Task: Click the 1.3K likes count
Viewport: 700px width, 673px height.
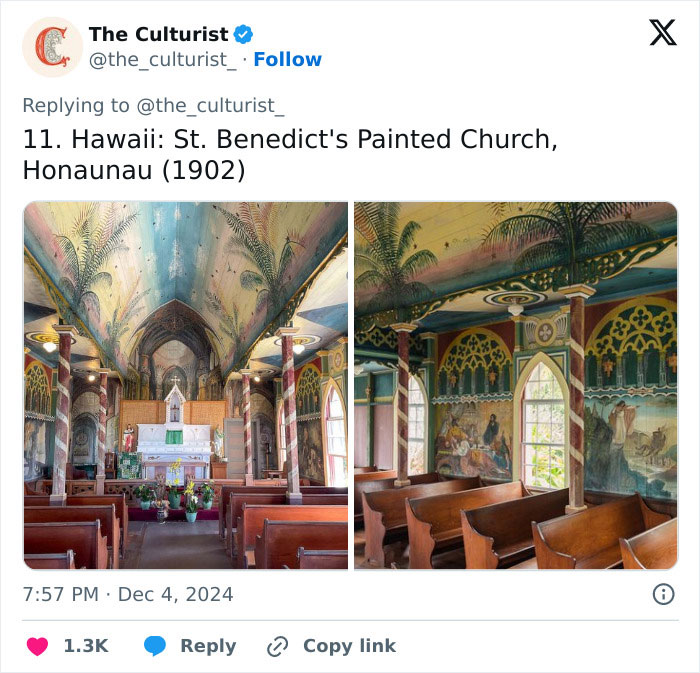Action: click(86, 646)
